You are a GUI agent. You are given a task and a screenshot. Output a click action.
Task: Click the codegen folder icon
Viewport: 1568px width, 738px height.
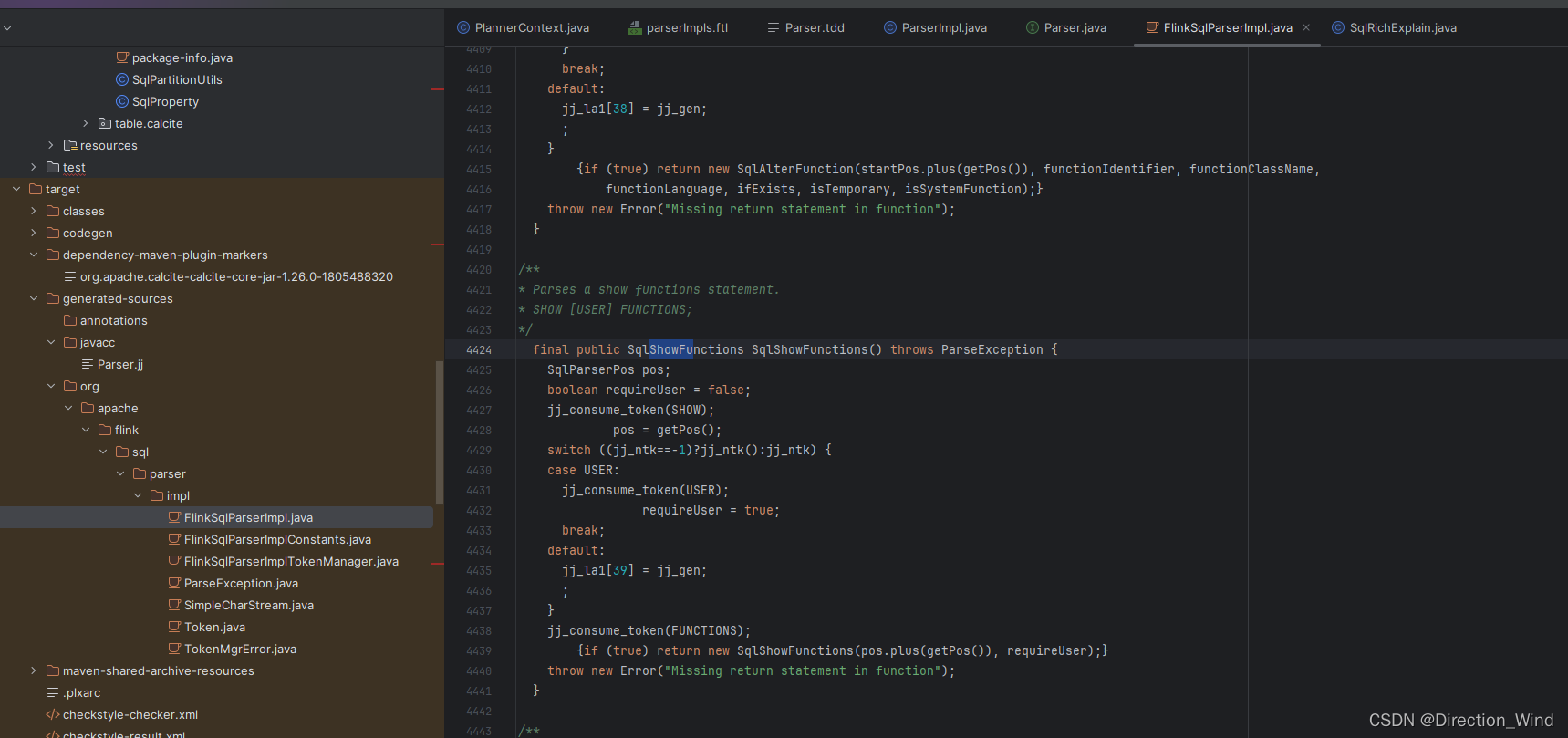point(53,233)
